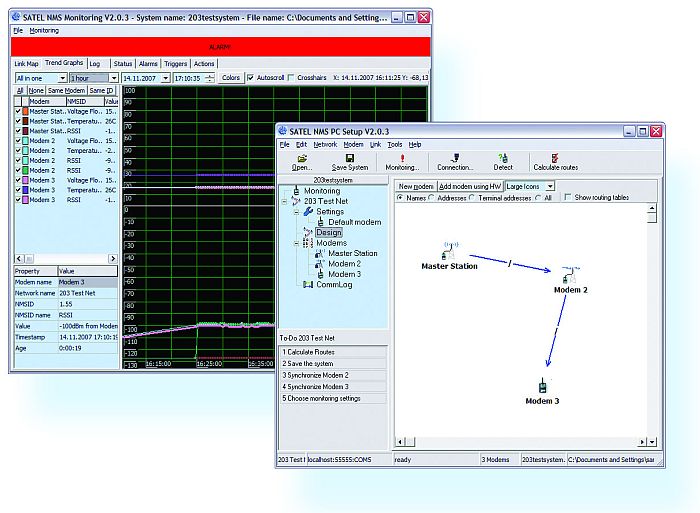This screenshot has height=513, width=700.
Task: Click the Open toolbar icon
Action: coord(302,159)
